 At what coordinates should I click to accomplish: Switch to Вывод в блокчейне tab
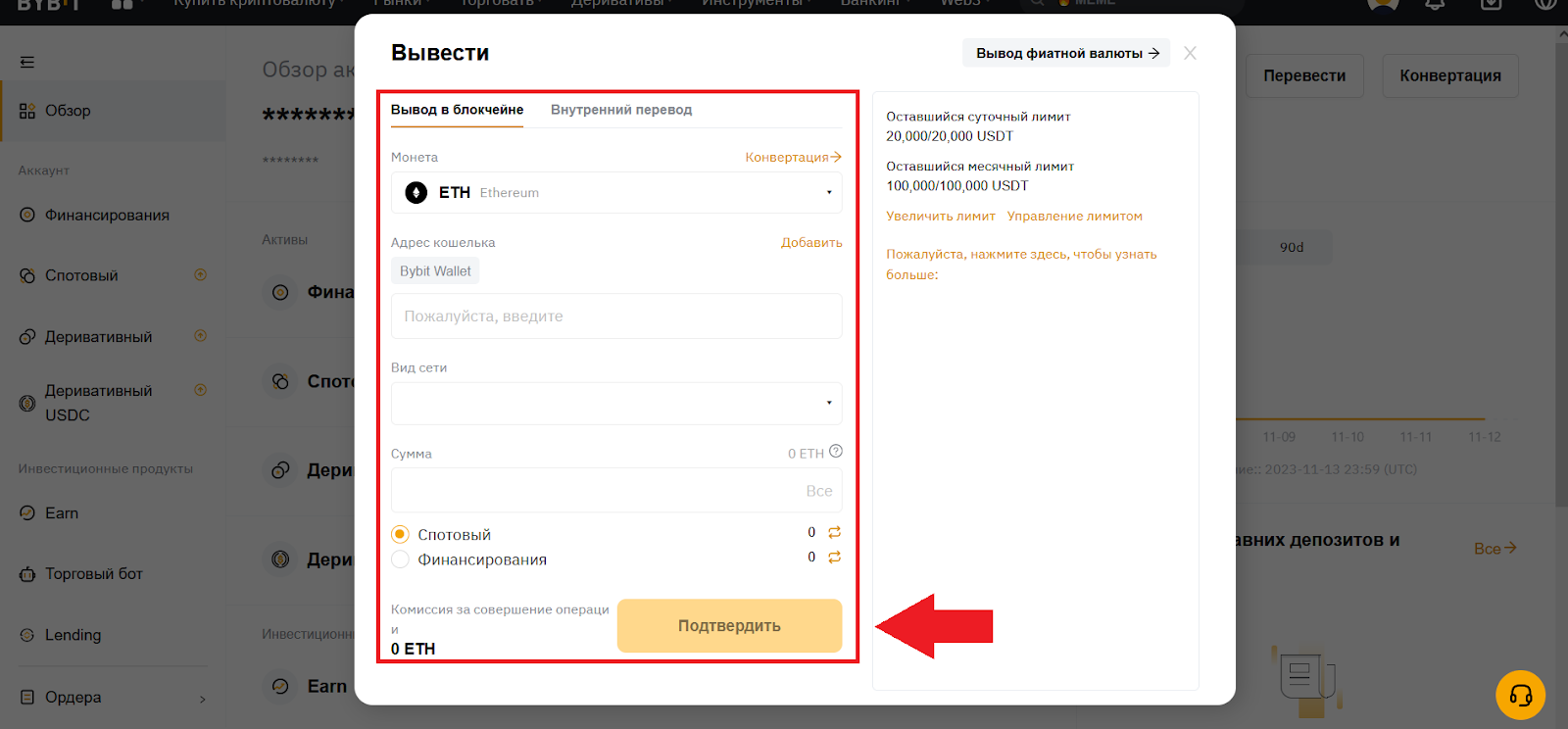point(457,110)
